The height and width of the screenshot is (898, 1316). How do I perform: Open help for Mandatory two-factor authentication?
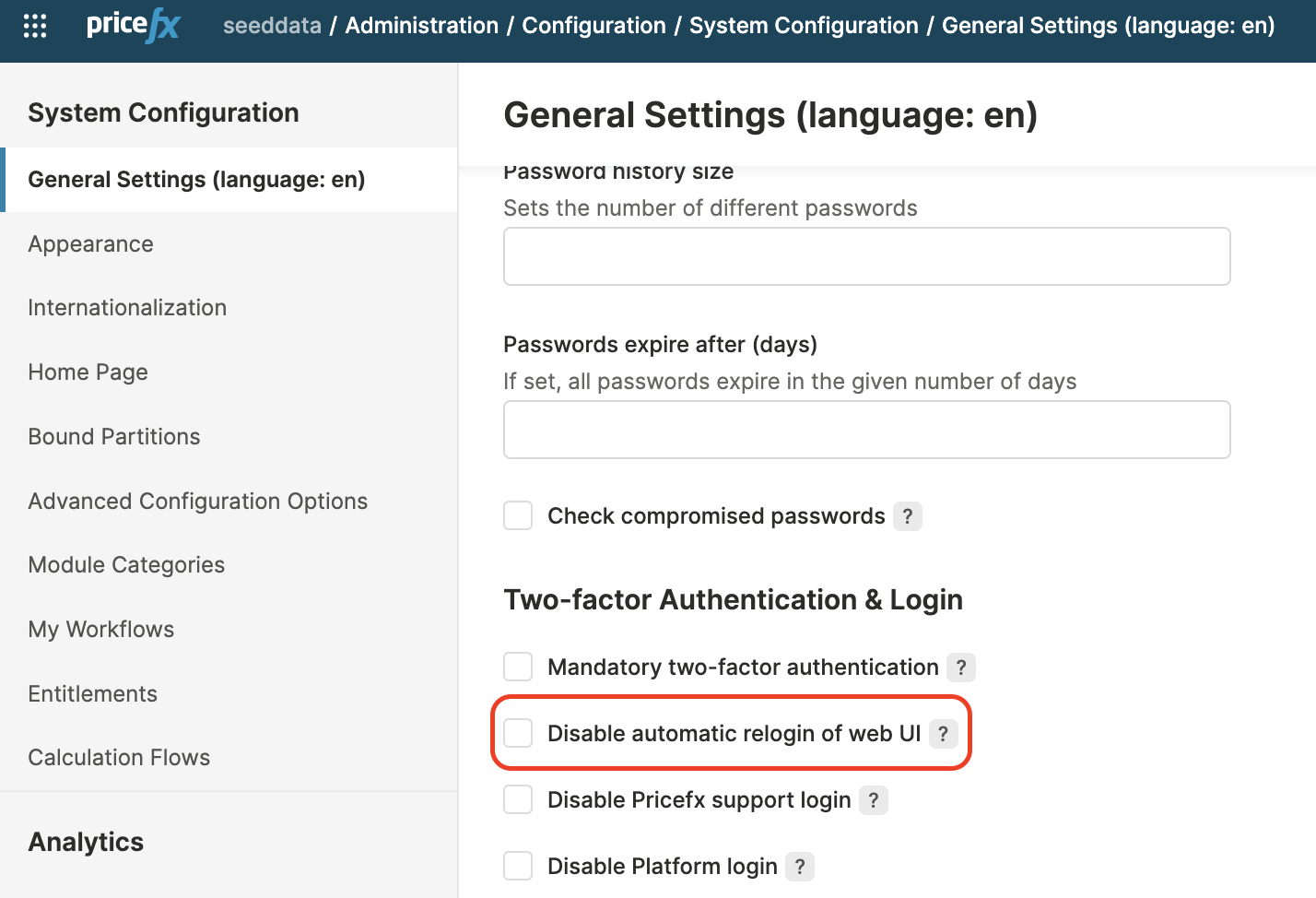pyautogui.click(x=960, y=668)
